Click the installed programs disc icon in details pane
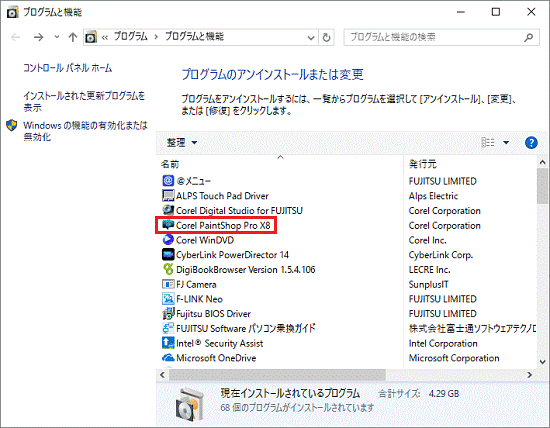 click(189, 404)
